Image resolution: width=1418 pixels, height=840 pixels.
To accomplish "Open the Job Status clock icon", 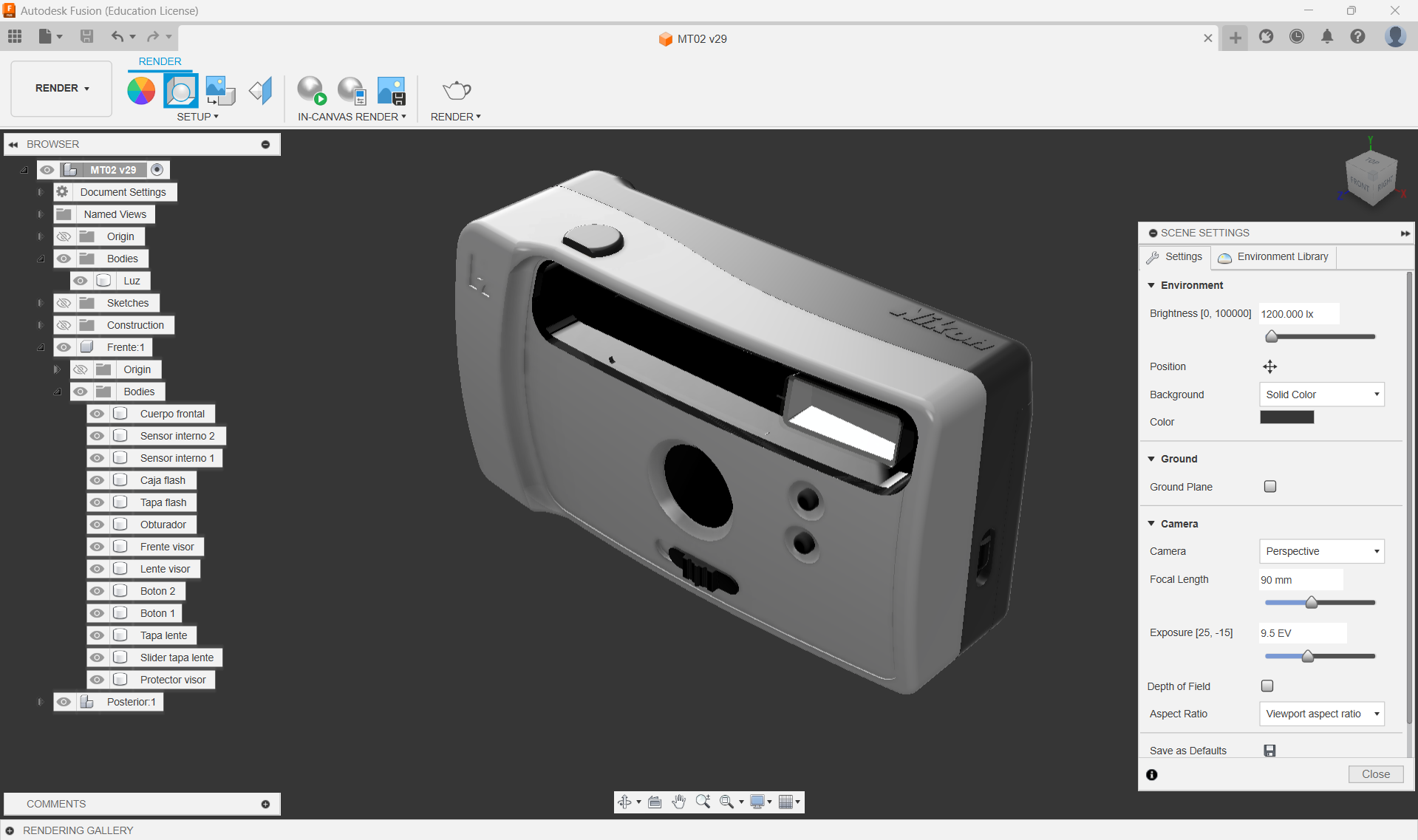I will point(1297,36).
